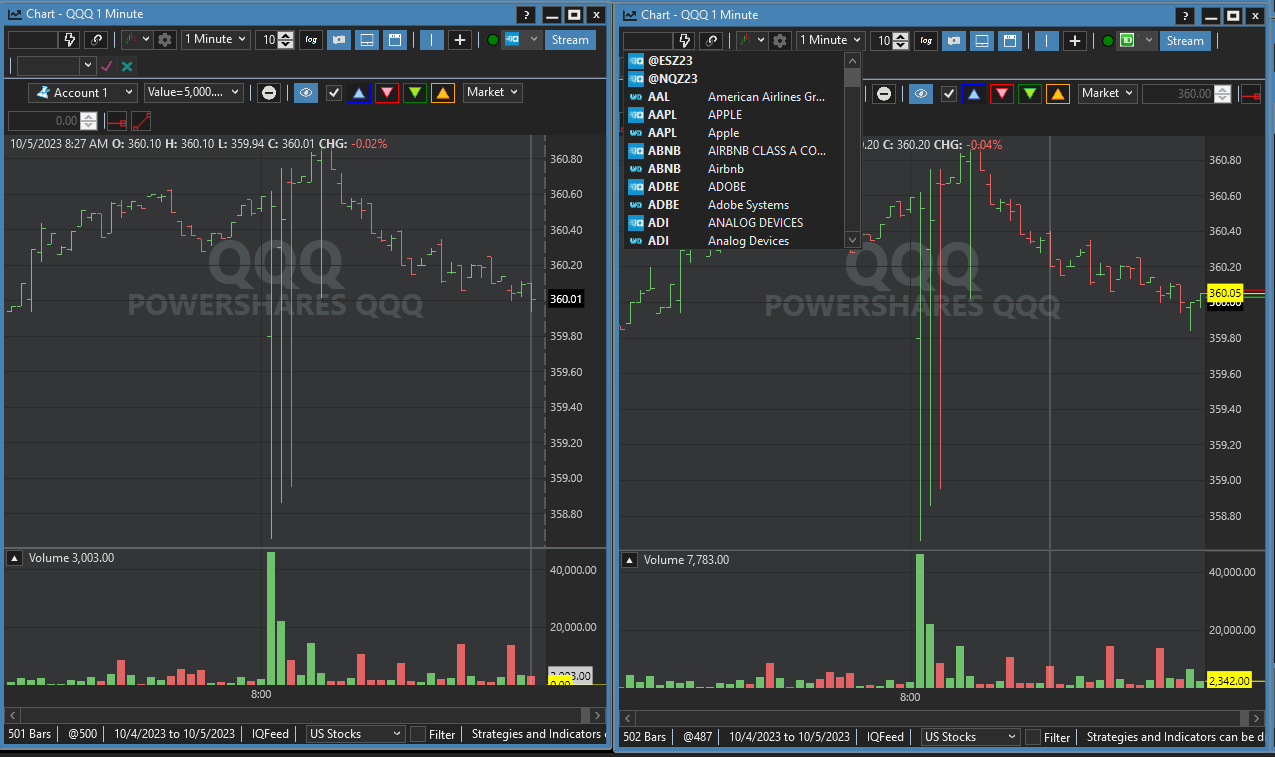This screenshot has height=757, width=1275.
Task: Click the red down-triangle order button in right window
Action: pyautogui.click(x=1003, y=94)
